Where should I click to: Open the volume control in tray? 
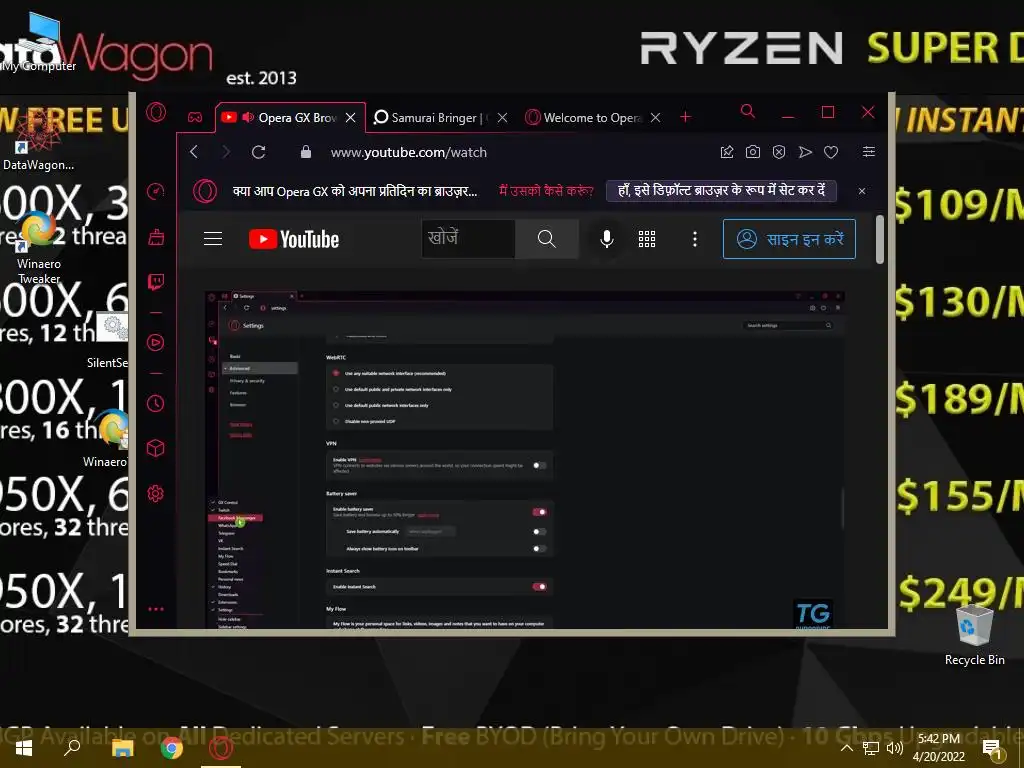pyautogui.click(x=895, y=748)
